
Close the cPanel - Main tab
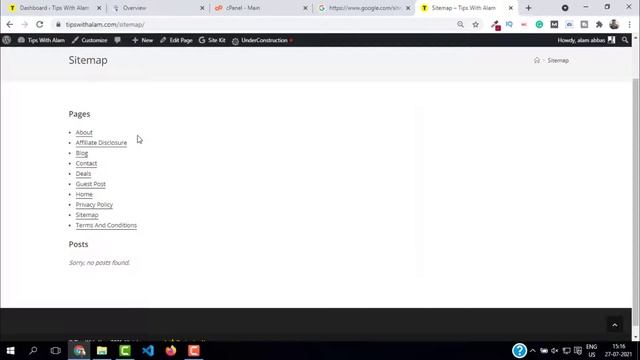pyautogui.click(x=305, y=8)
